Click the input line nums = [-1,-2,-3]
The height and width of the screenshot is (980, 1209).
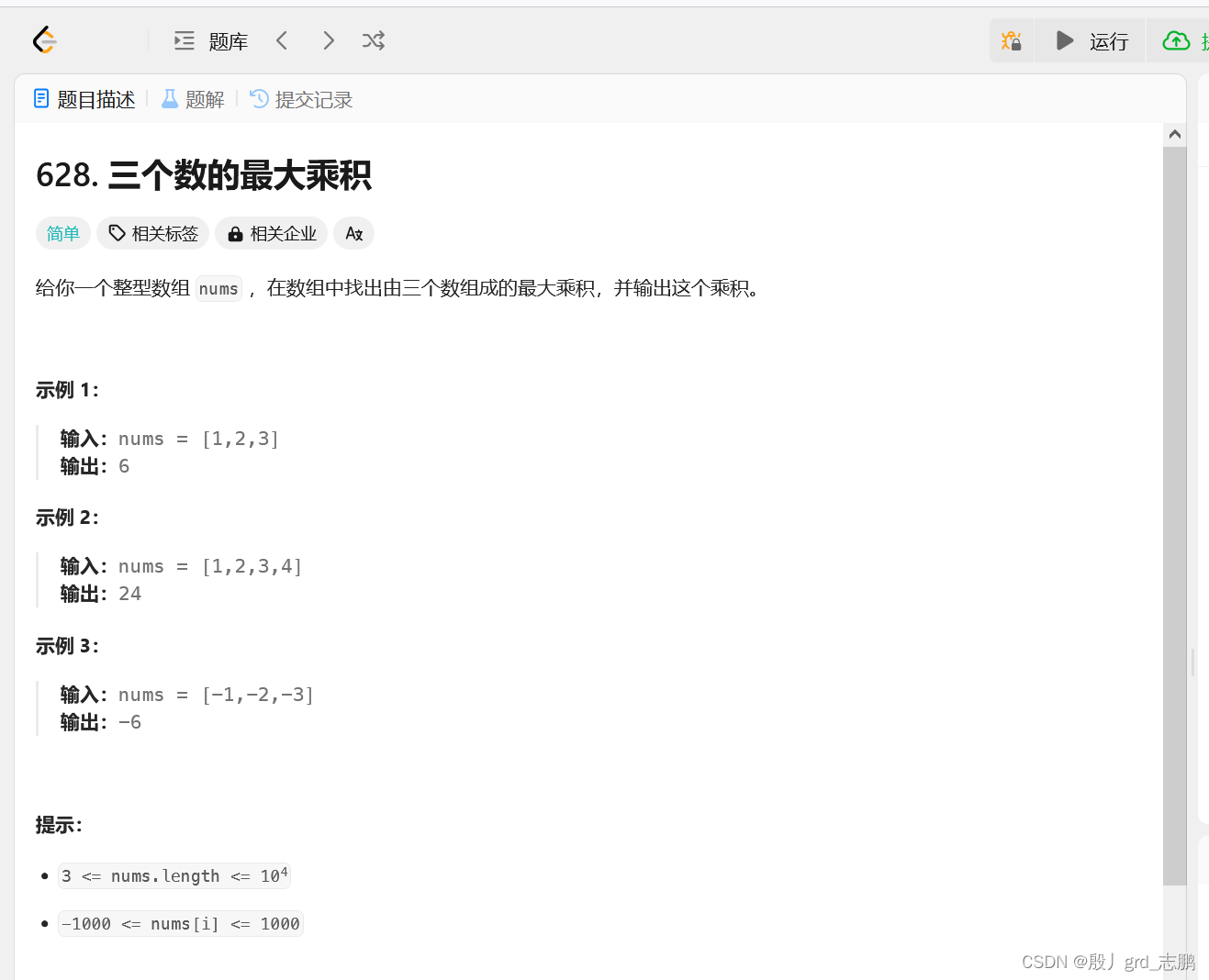click(x=187, y=695)
